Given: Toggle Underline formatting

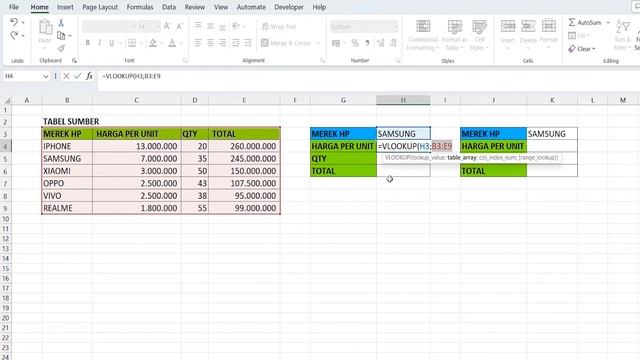Looking at the screenshot, I should tap(111, 43).
